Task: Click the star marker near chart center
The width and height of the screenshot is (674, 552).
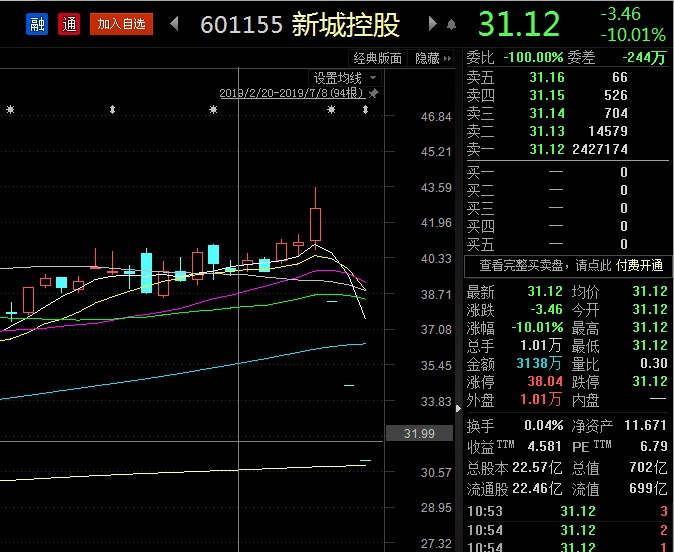Action: click(x=213, y=110)
